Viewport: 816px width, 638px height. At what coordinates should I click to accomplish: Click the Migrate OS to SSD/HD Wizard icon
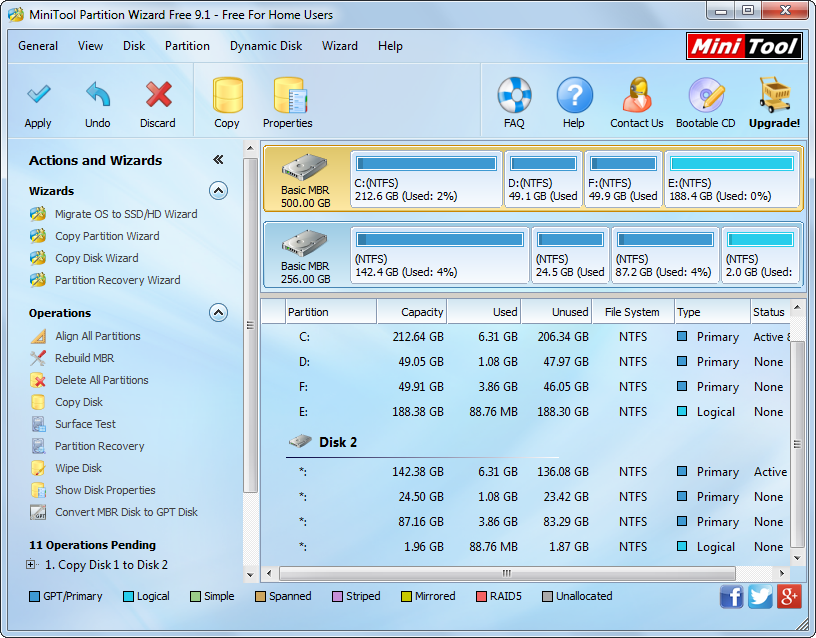click(38, 214)
